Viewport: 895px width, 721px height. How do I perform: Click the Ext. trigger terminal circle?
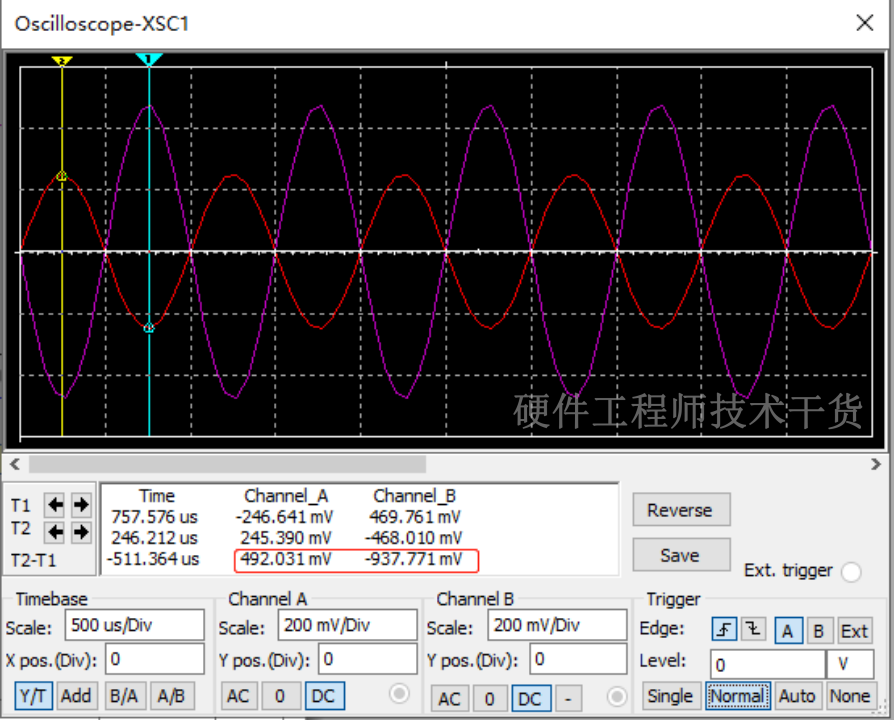click(851, 572)
